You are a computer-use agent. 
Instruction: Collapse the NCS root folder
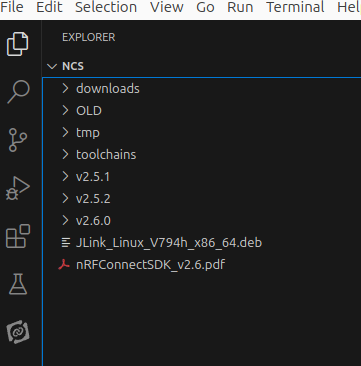52,66
